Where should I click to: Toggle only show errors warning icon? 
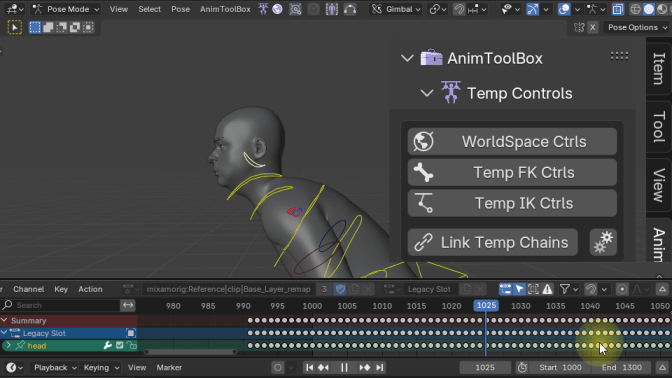[x=547, y=289]
